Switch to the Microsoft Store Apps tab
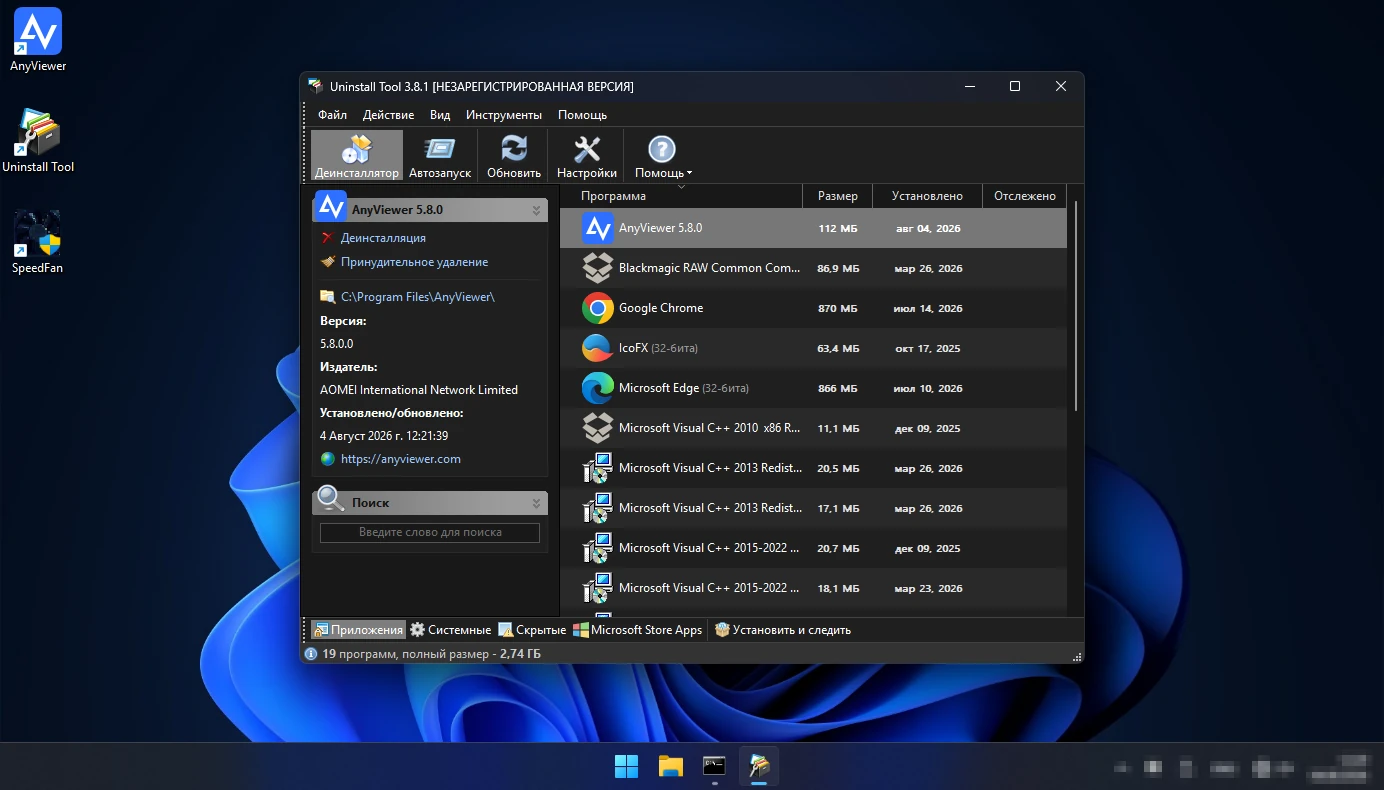 click(638, 630)
